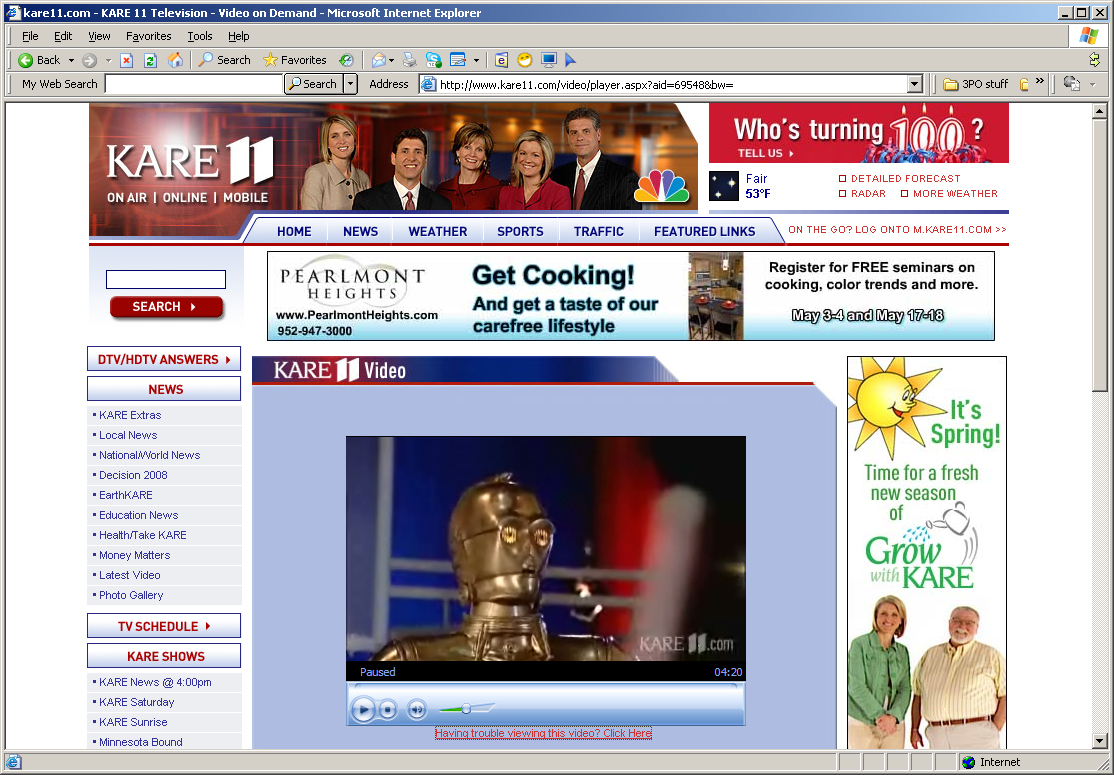This screenshot has width=1114, height=775.
Task: Expand the My Web Search button dropdown
Action: pos(350,84)
